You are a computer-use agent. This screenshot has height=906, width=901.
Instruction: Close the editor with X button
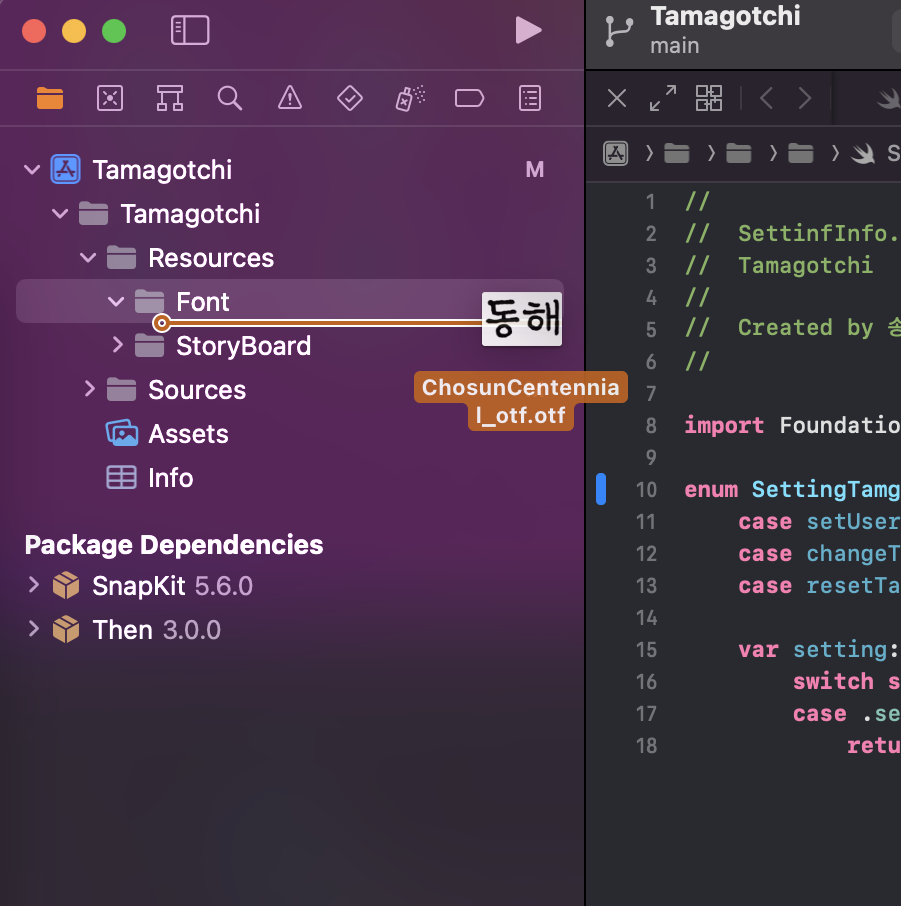(617, 98)
